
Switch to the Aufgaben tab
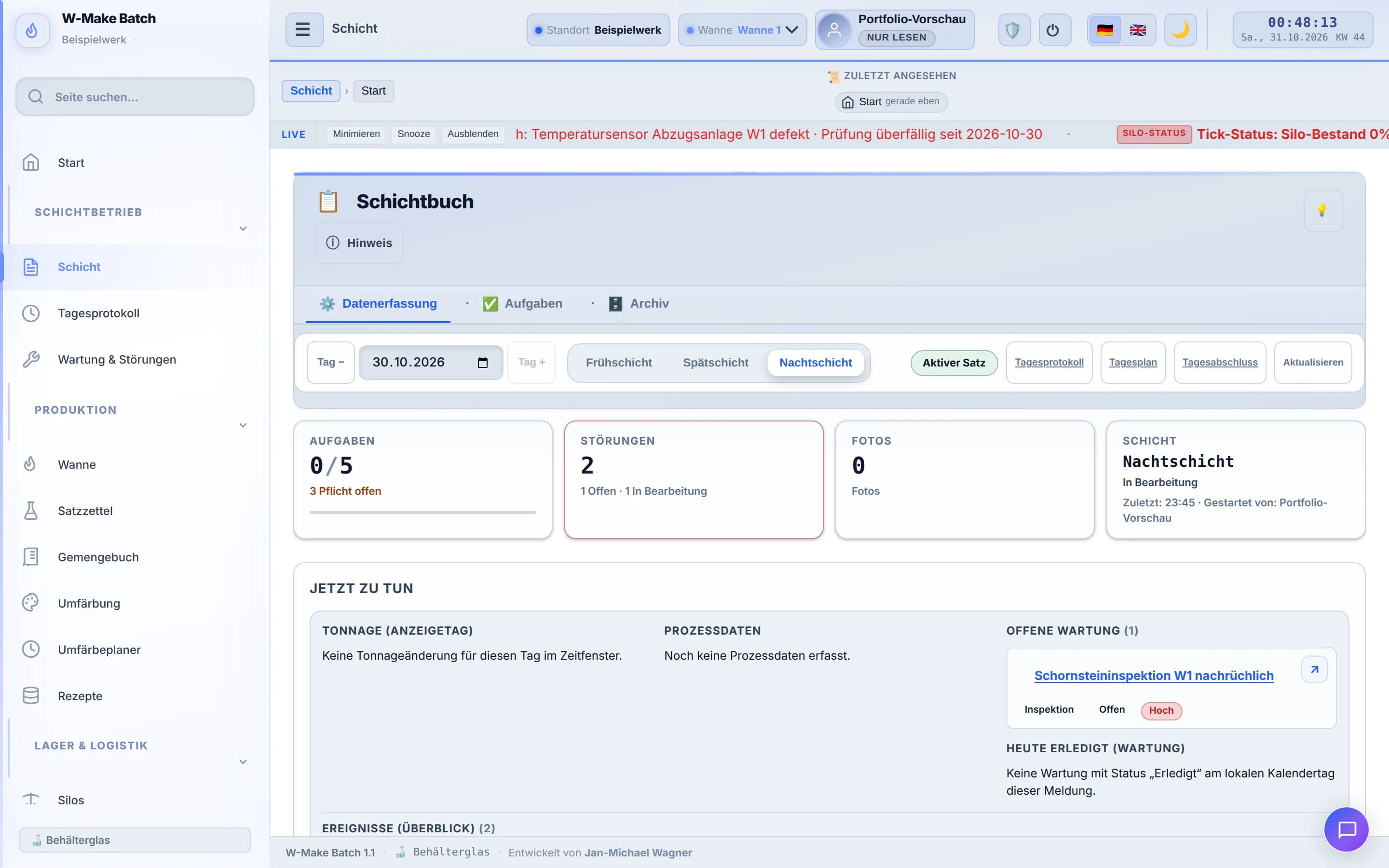[x=522, y=304]
